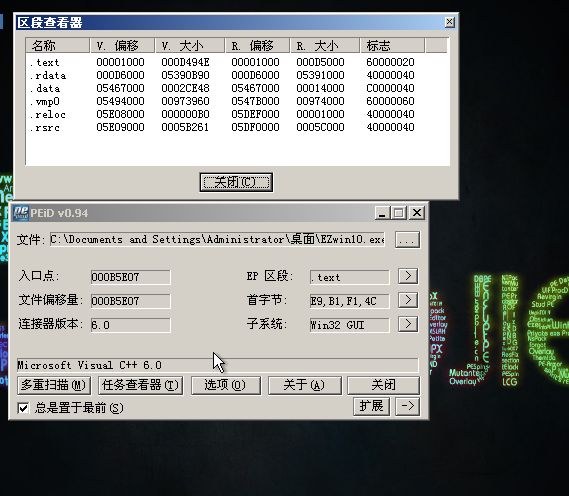Sort by the R. 偏移 column header
Image resolution: width=569 pixels, height=496 pixels.
click(x=258, y=46)
